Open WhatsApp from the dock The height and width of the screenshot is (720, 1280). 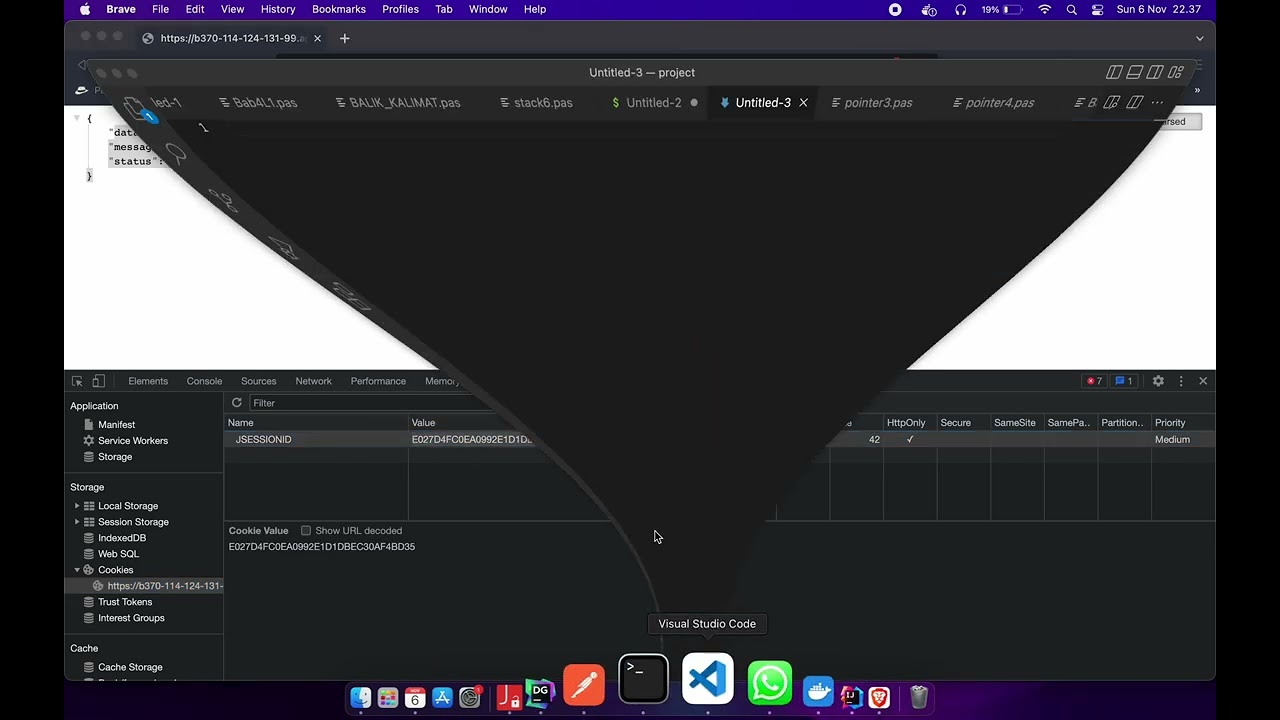(770, 683)
